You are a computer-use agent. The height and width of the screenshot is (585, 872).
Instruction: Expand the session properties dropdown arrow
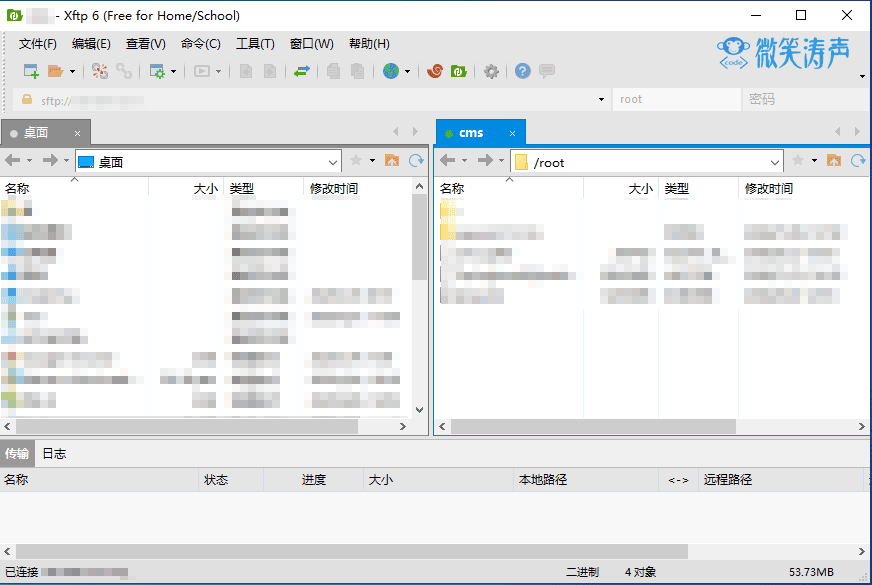click(x=174, y=71)
